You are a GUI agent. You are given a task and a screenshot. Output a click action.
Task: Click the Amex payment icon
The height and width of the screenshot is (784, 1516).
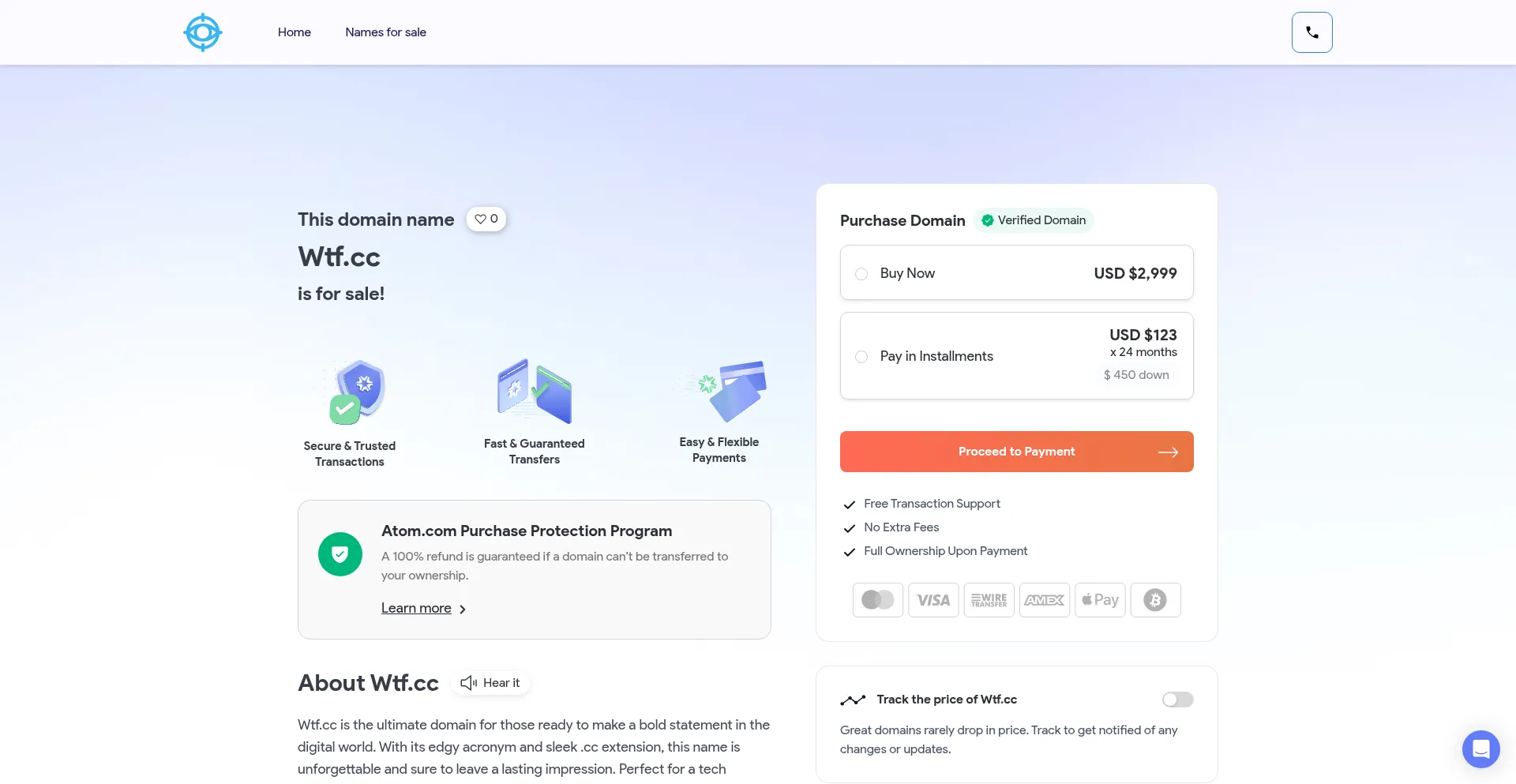1044,600
